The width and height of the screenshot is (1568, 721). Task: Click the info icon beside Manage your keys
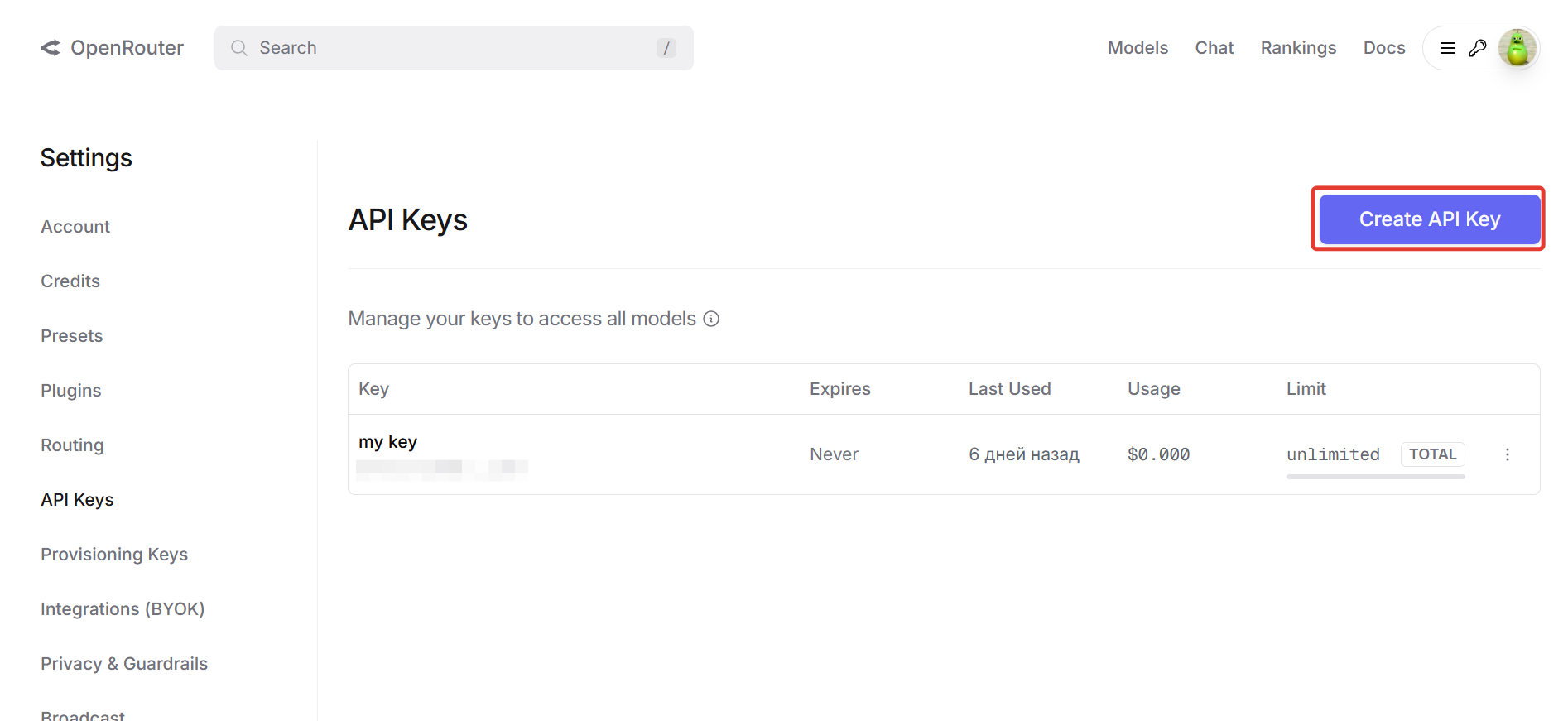(x=711, y=319)
